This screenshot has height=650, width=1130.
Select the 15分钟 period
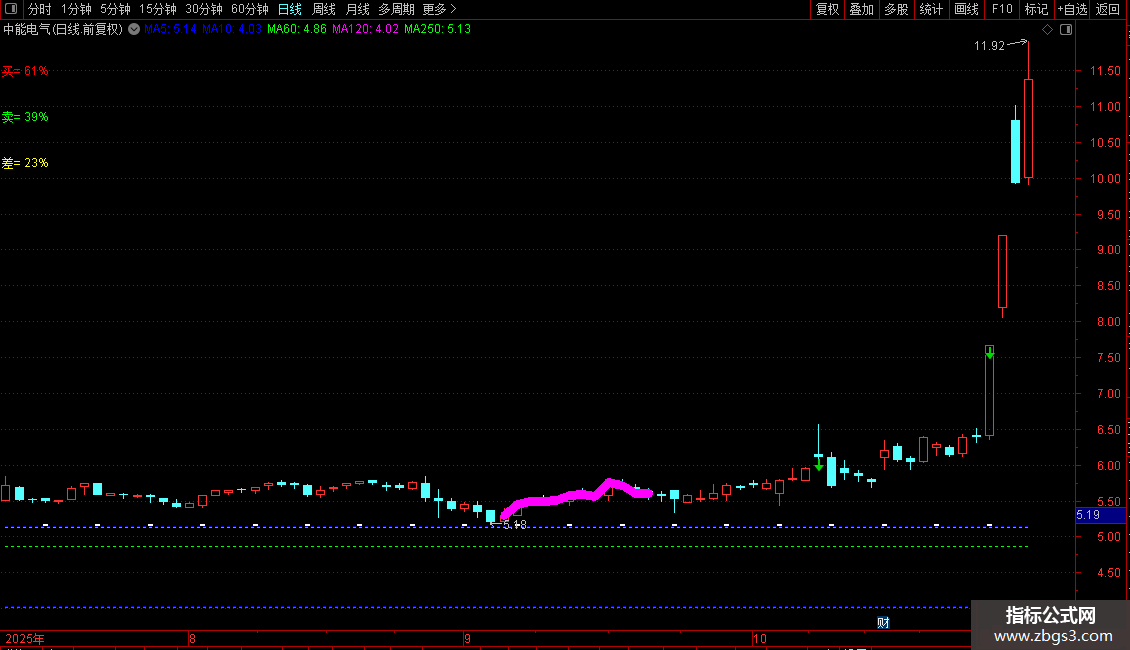[158, 9]
